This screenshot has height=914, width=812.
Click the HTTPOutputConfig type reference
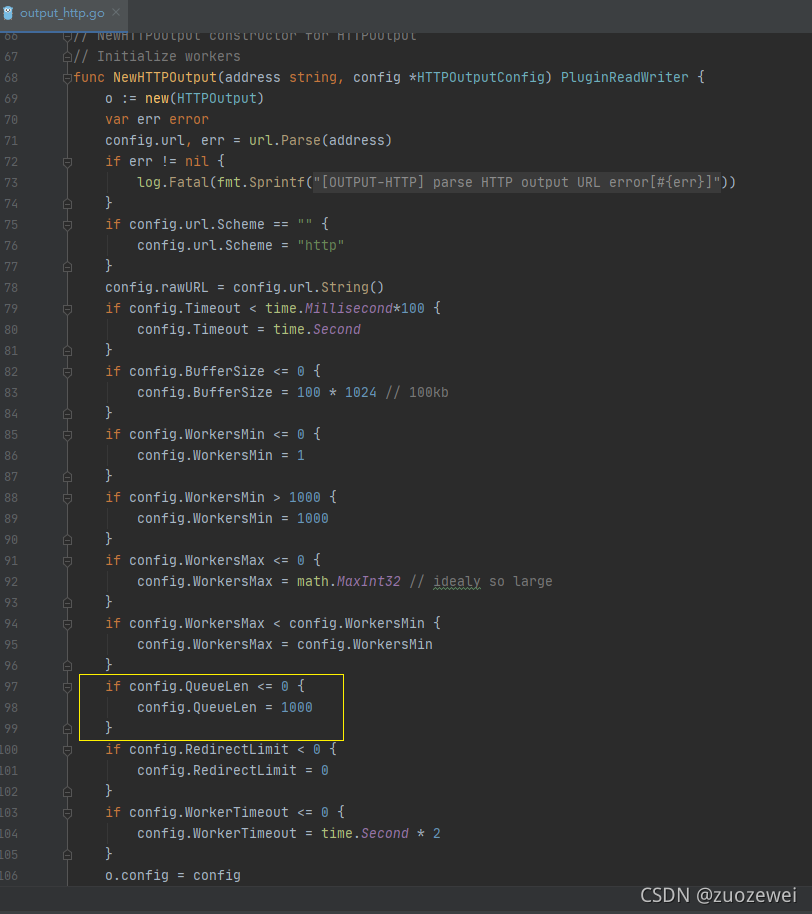pyautogui.click(x=481, y=78)
